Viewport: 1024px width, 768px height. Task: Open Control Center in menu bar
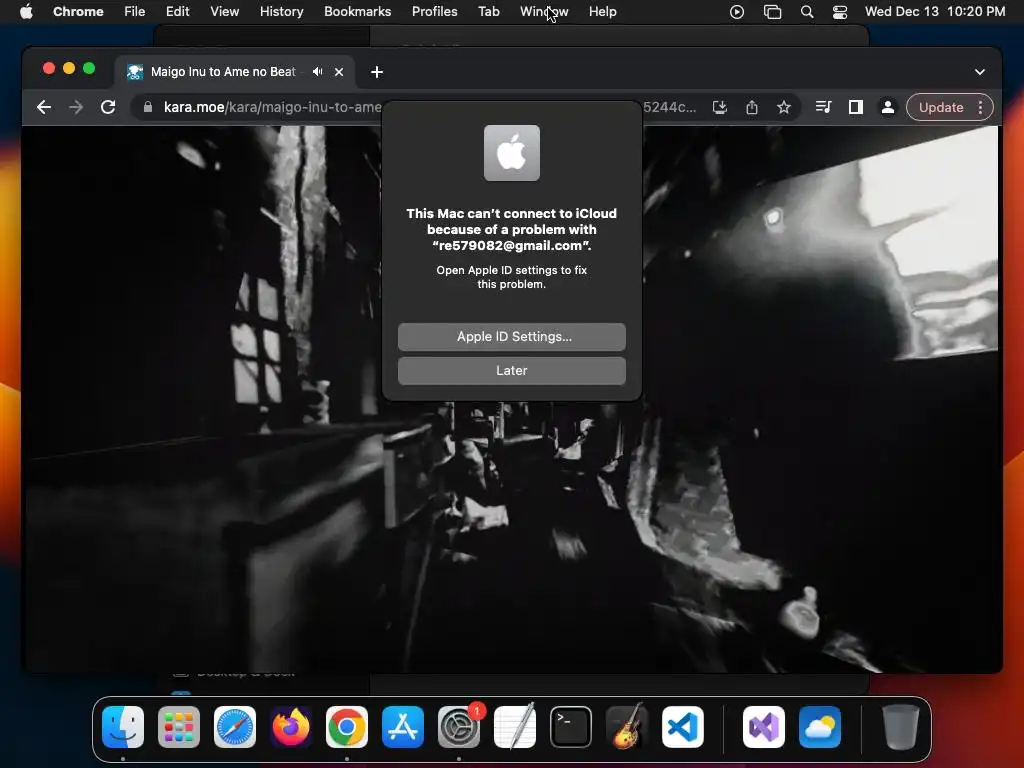pos(840,12)
